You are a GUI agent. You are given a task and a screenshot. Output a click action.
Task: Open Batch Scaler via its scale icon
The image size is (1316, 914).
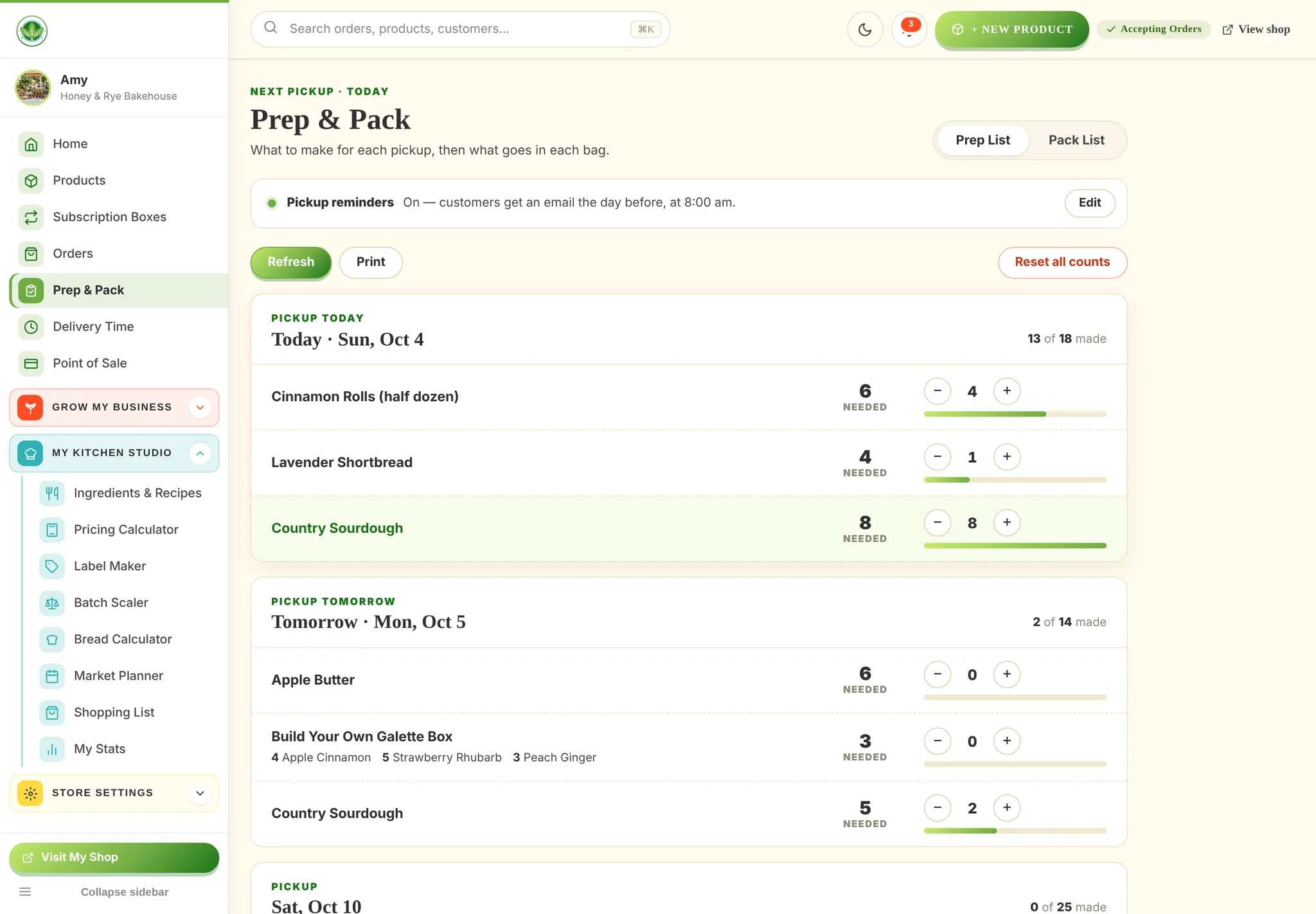[x=52, y=603]
